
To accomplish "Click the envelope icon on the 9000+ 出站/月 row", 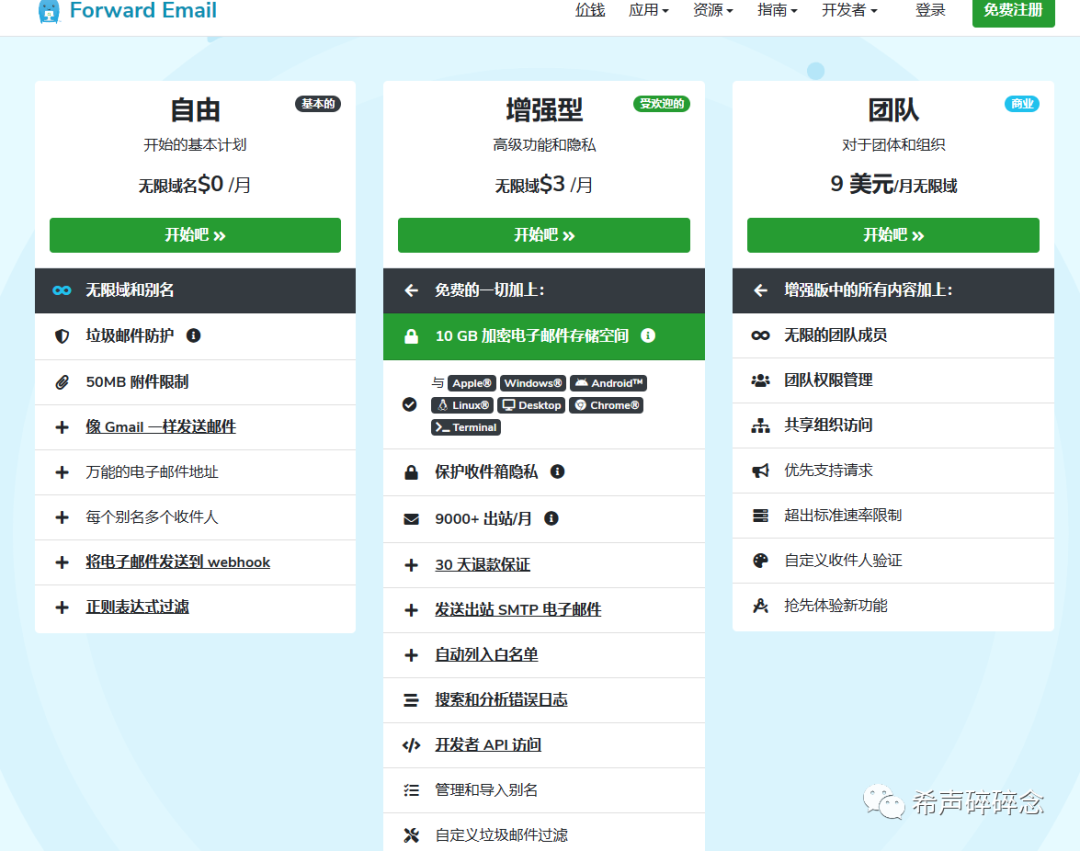I will [x=411, y=517].
